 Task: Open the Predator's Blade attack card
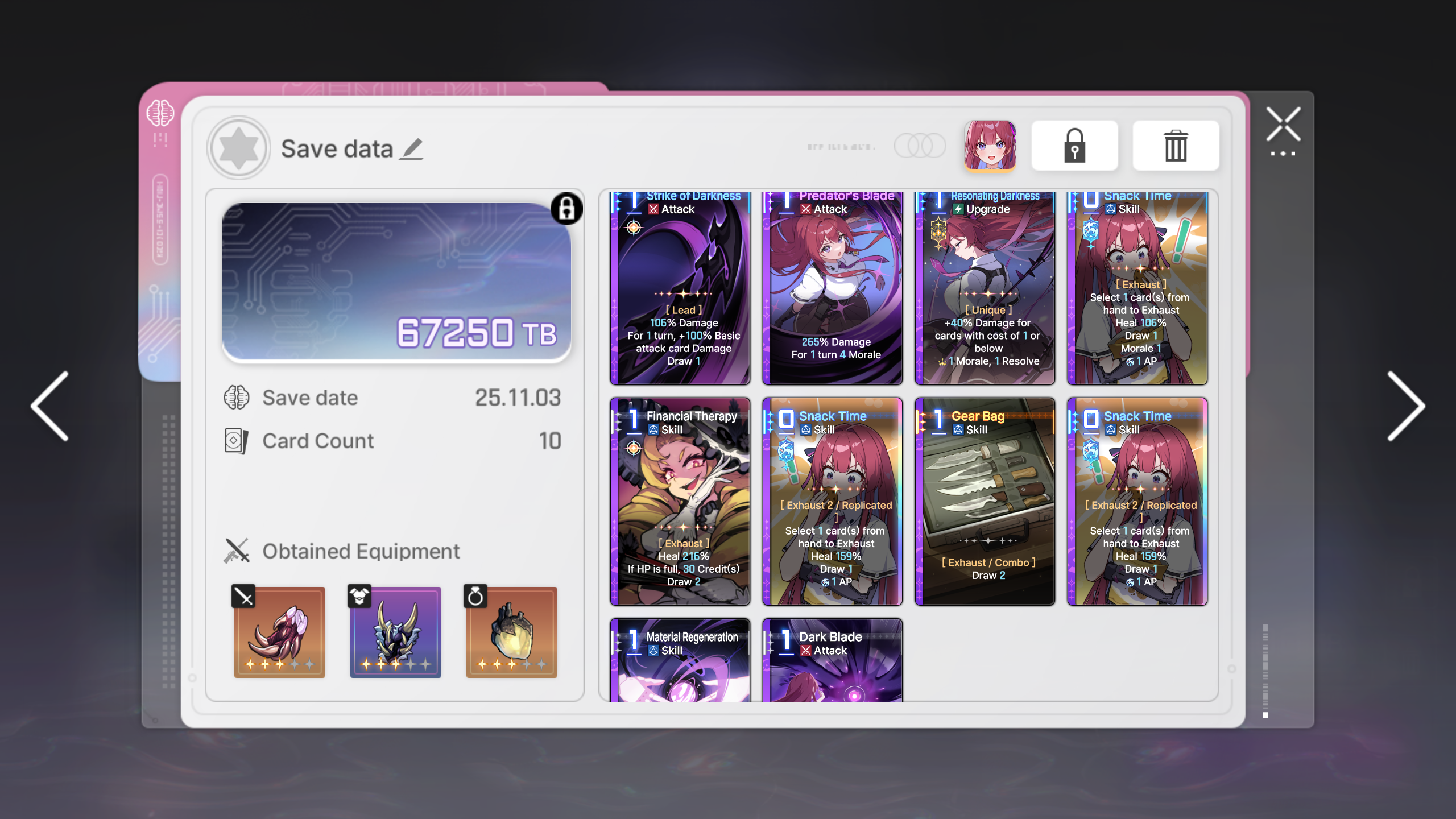(832, 288)
